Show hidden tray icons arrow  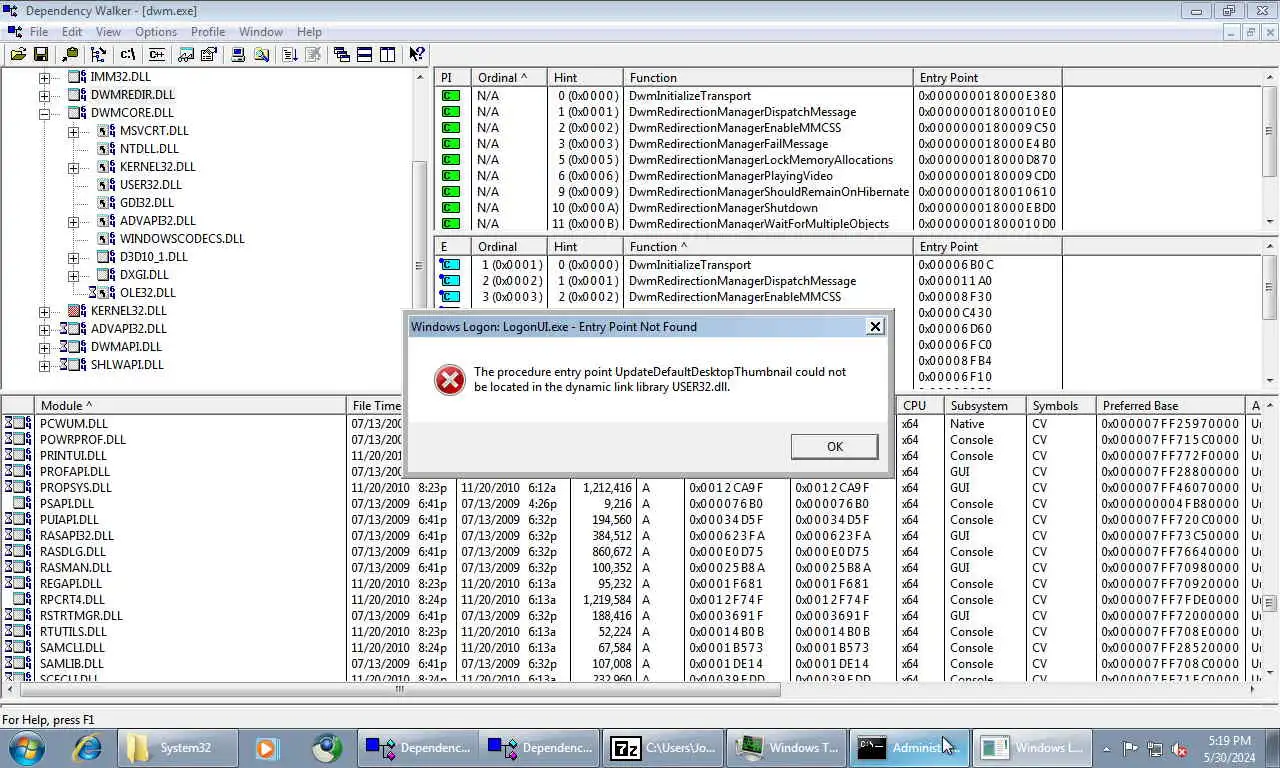(1106, 748)
